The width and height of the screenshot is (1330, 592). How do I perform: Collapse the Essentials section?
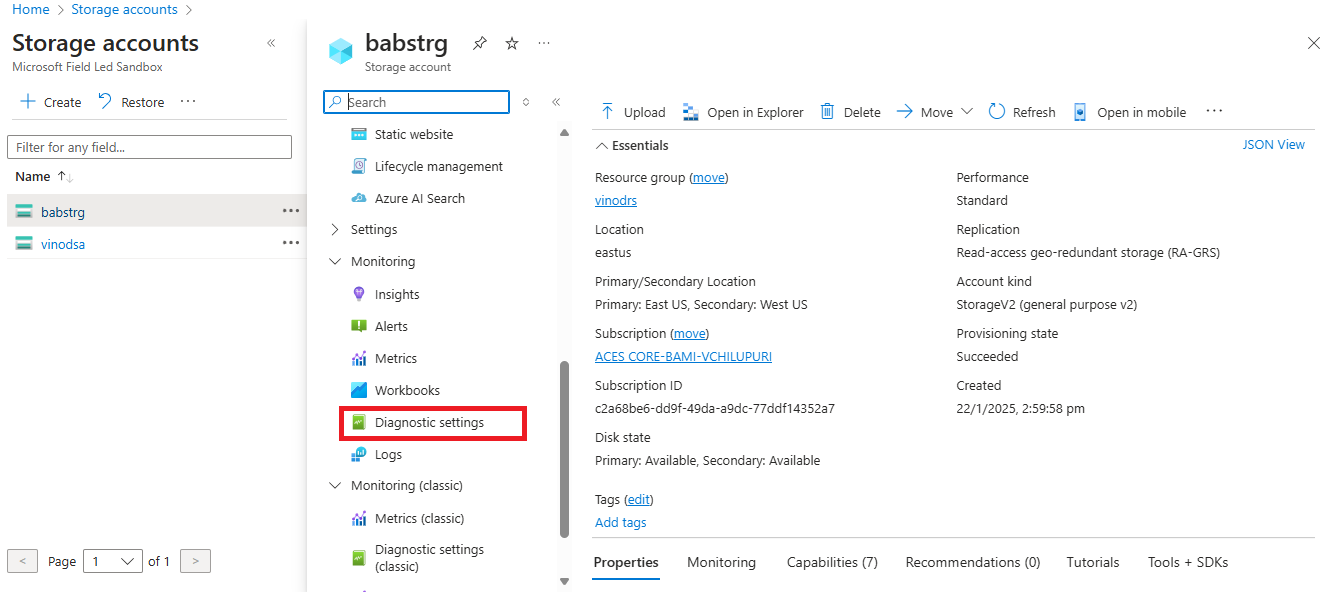point(632,146)
